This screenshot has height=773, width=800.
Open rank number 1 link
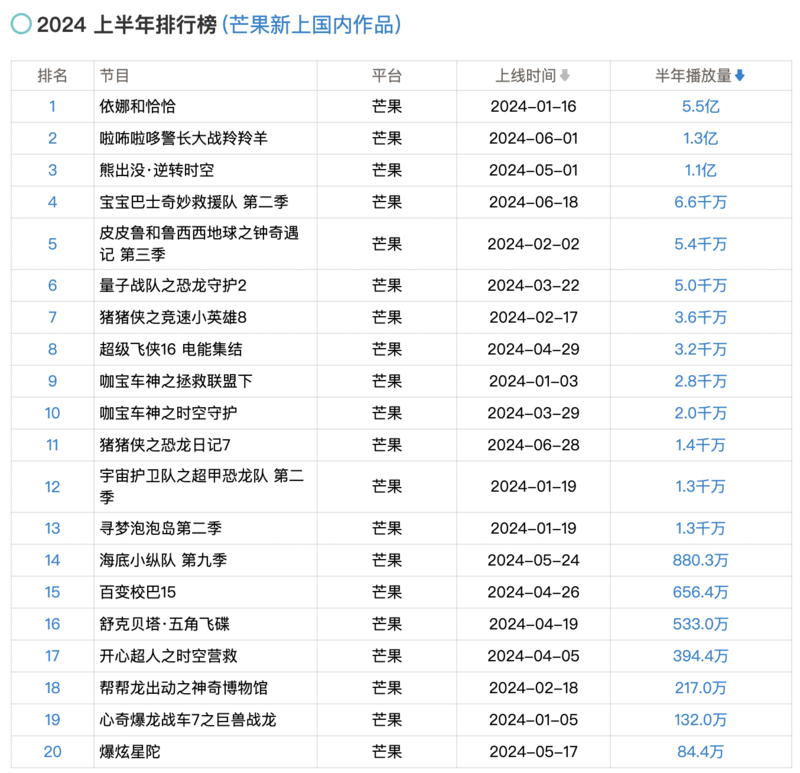[52, 107]
